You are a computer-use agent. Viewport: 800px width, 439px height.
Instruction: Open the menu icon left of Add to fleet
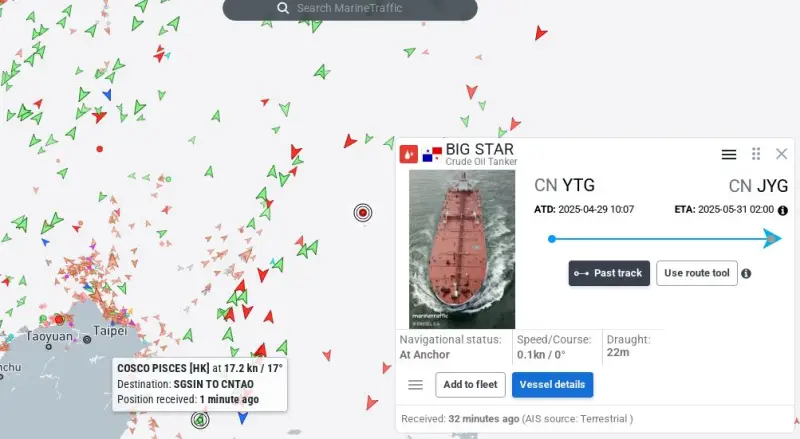pyautogui.click(x=415, y=385)
